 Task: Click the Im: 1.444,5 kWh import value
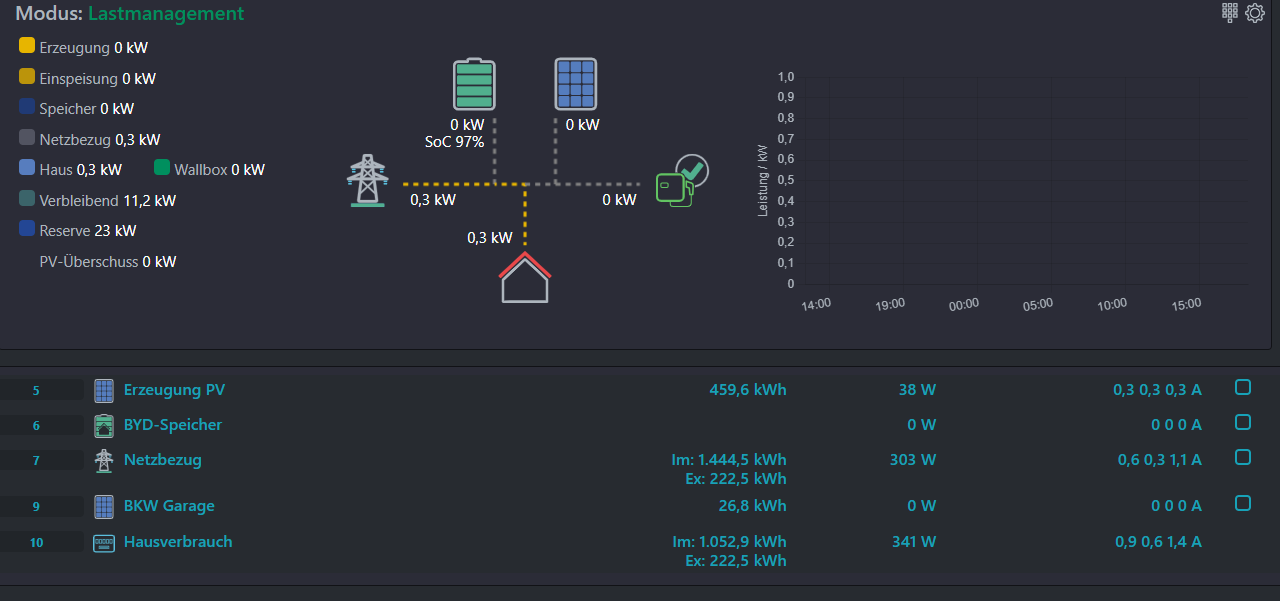(x=729, y=460)
